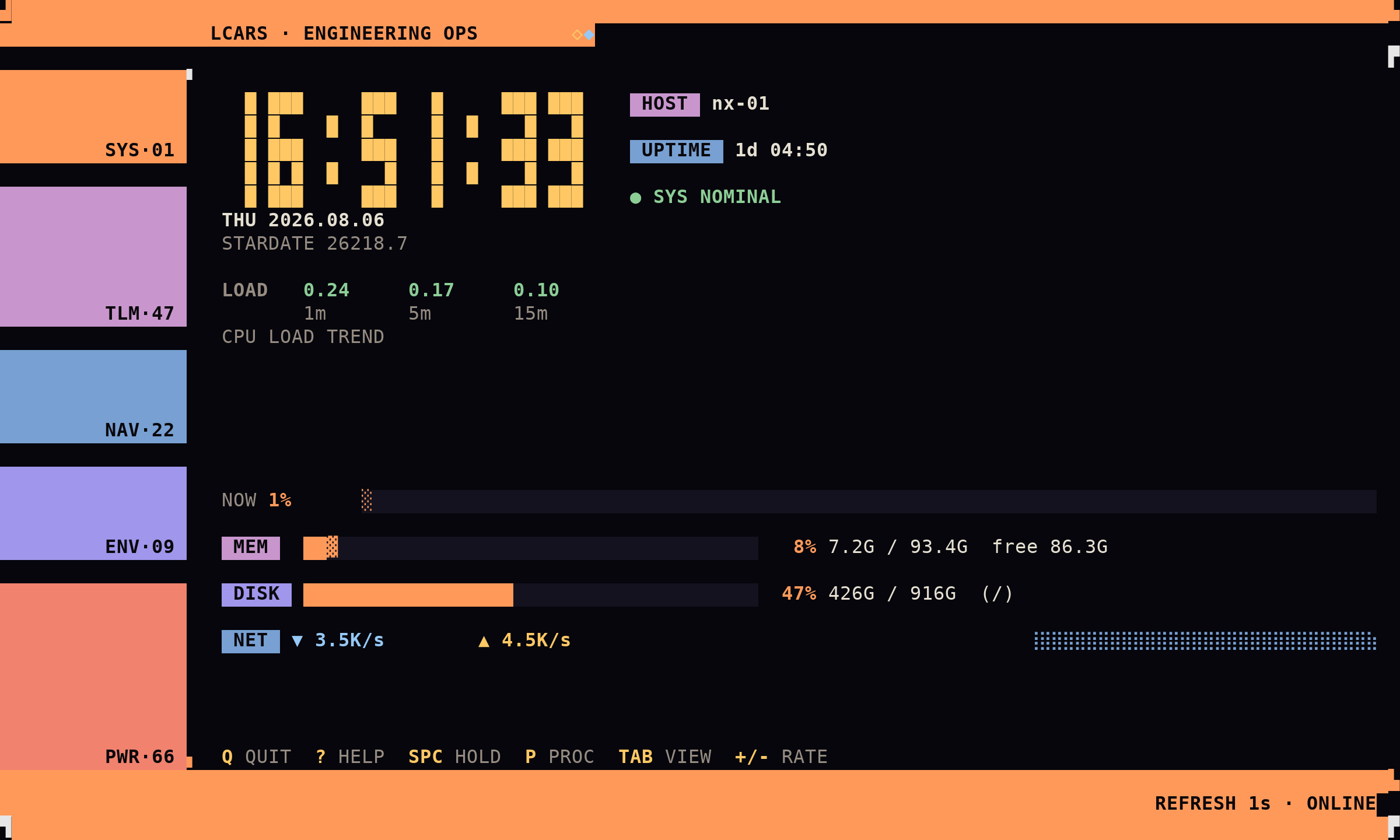Click the upload arrow next to 4.5K/s
1400x840 pixels.
(484, 642)
